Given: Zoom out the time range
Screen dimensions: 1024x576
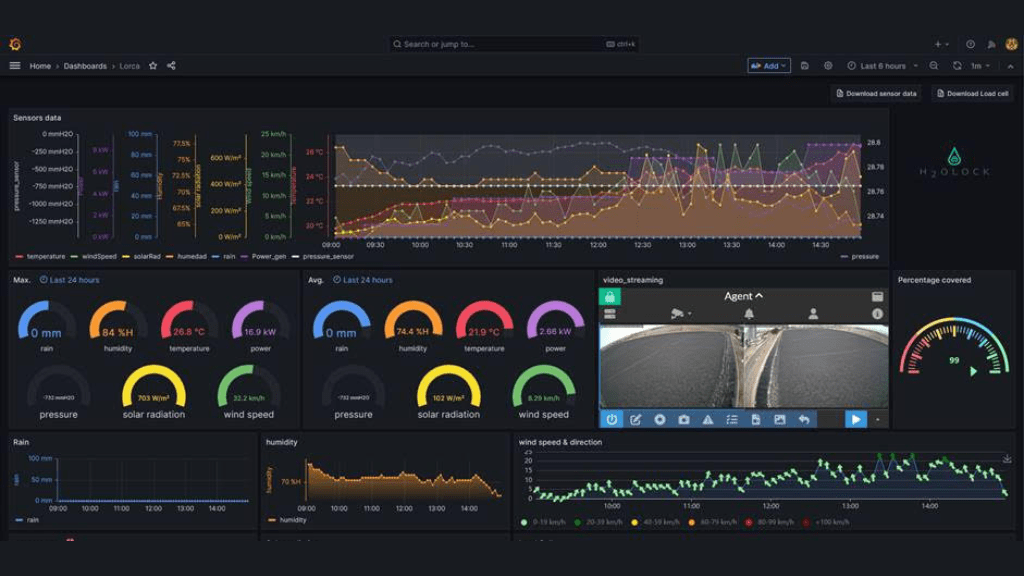Looking at the screenshot, I should 934,66.
